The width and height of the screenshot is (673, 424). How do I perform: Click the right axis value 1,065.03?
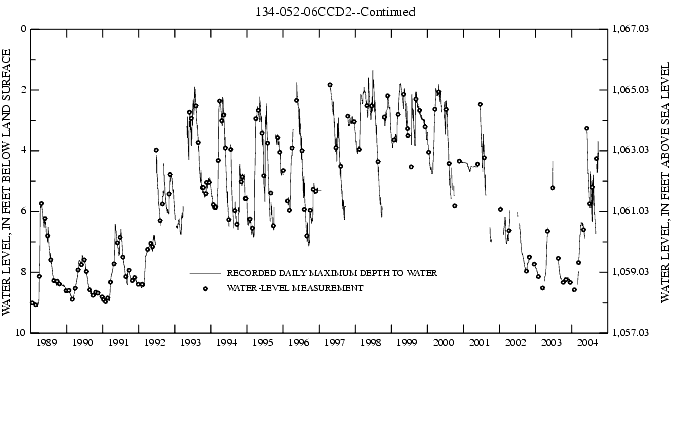tap(630, 90)
